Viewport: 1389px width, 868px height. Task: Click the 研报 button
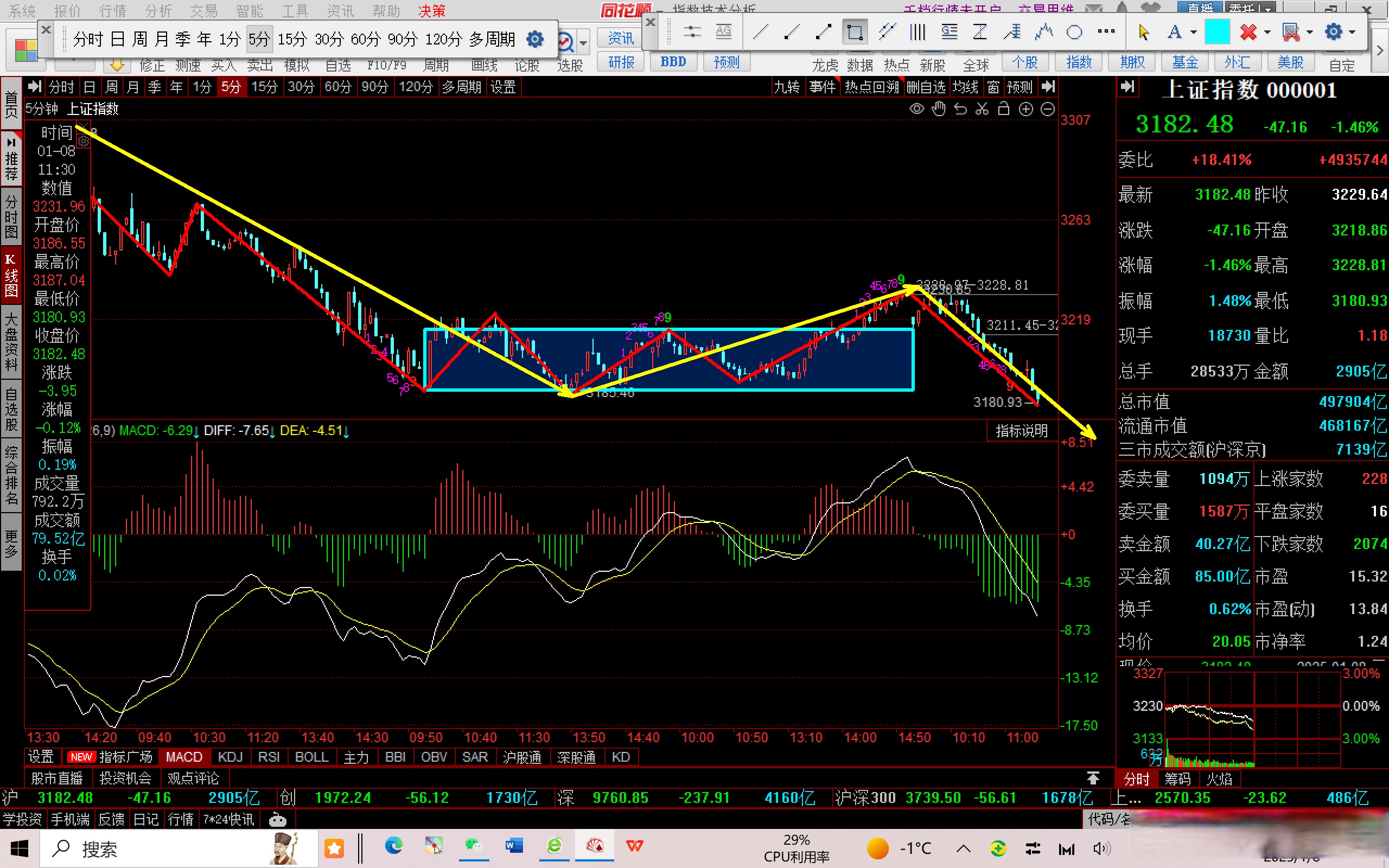coord(621,62)
